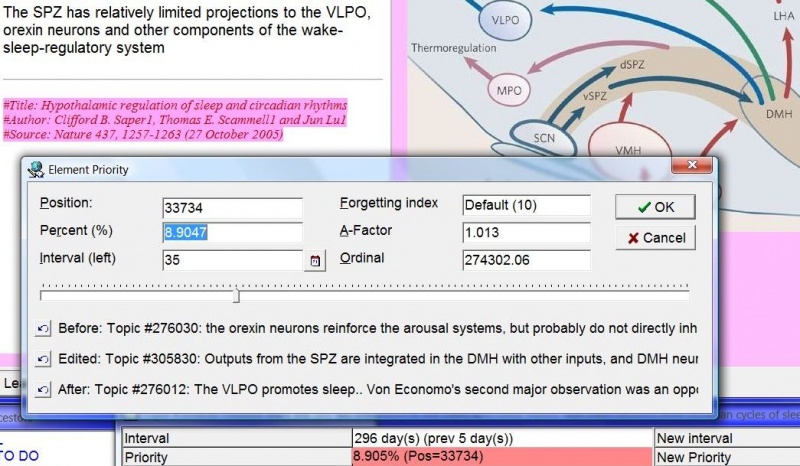Image resolution: width=800 pixels, height=466 pixels.
Task: Open the interval calendar picker icon
Action: pyautogui.click(x=315, y=260)
